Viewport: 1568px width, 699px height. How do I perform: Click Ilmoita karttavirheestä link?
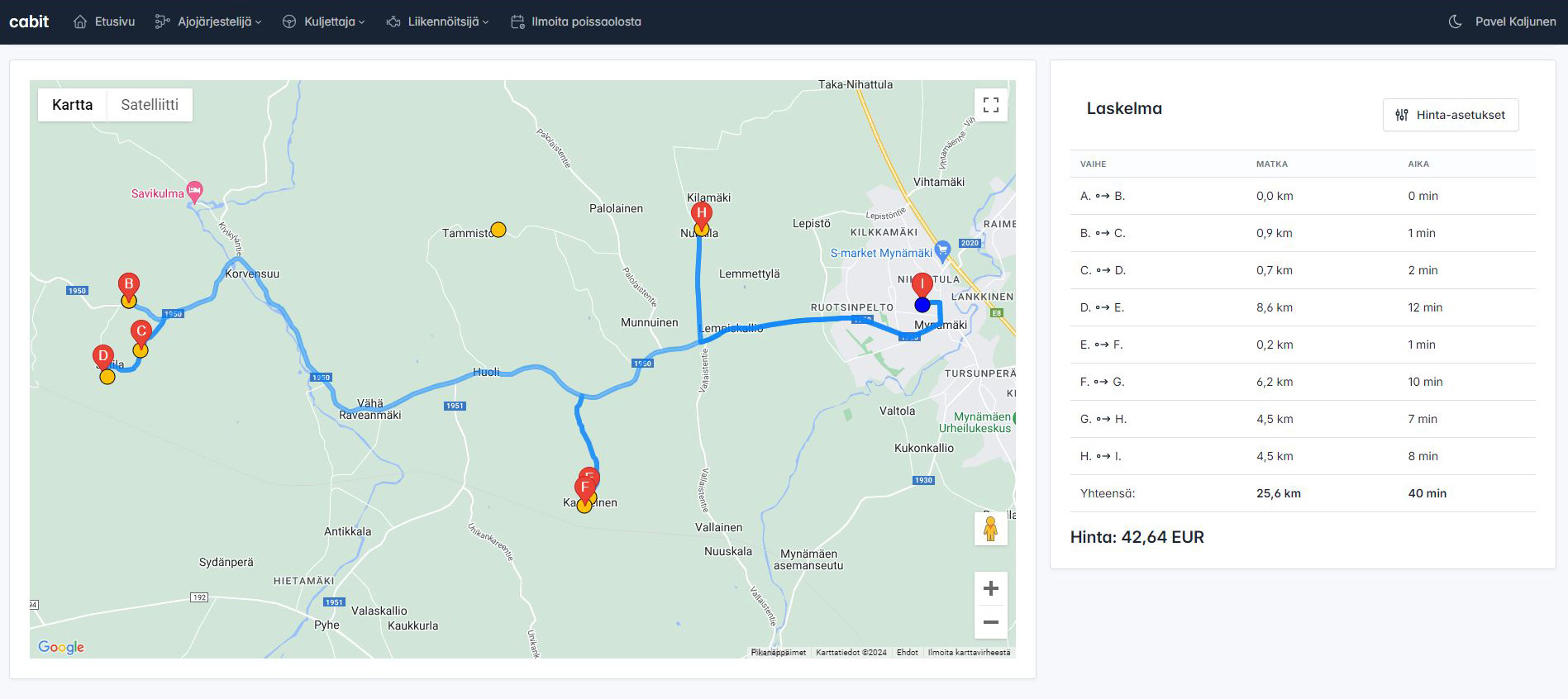(969, 653)
